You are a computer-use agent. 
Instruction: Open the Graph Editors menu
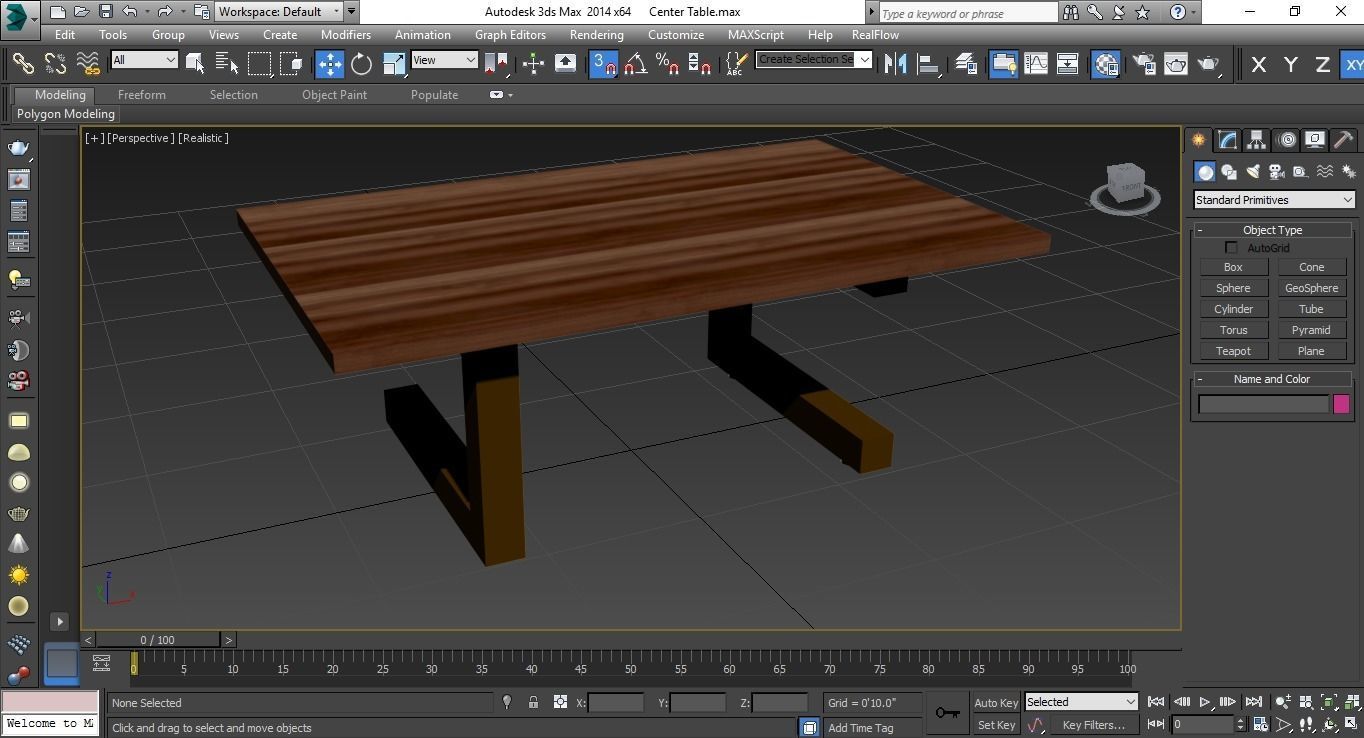(510, 34)
